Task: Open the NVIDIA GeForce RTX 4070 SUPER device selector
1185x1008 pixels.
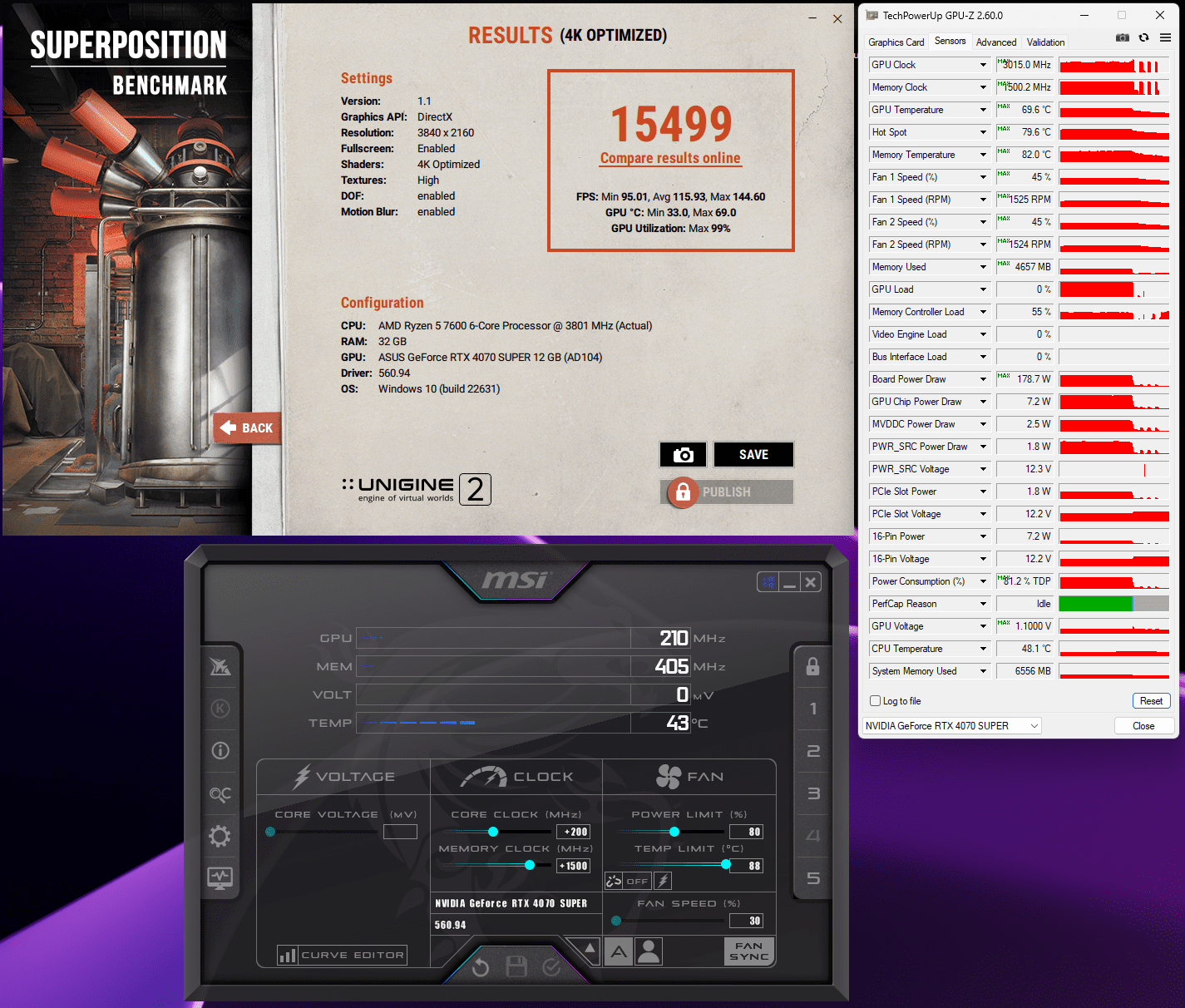Action: tap(952, 726)
